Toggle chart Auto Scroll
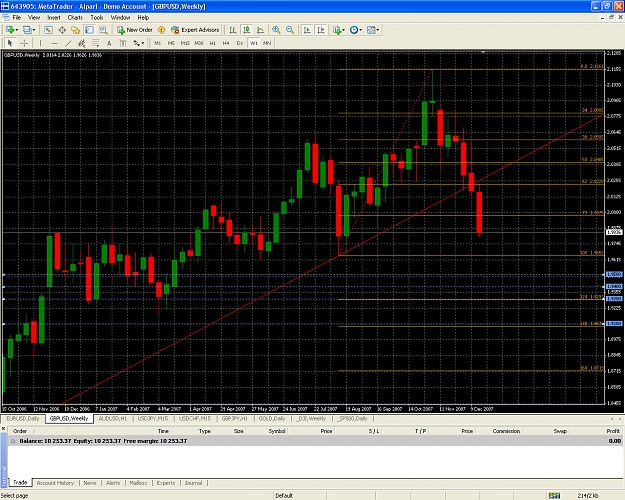 [x=307, y=30]
